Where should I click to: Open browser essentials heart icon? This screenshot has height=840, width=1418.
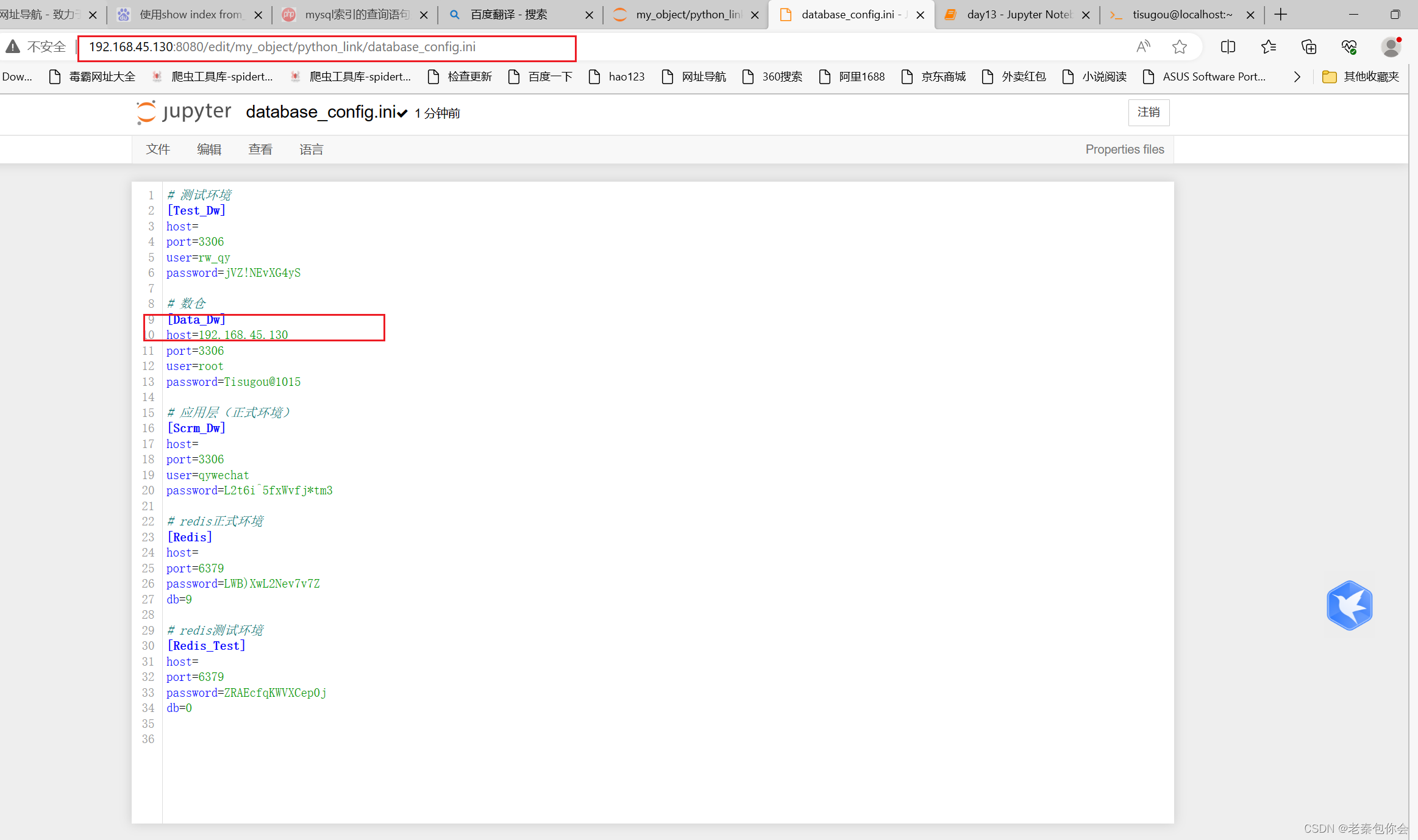point(1349,47)
